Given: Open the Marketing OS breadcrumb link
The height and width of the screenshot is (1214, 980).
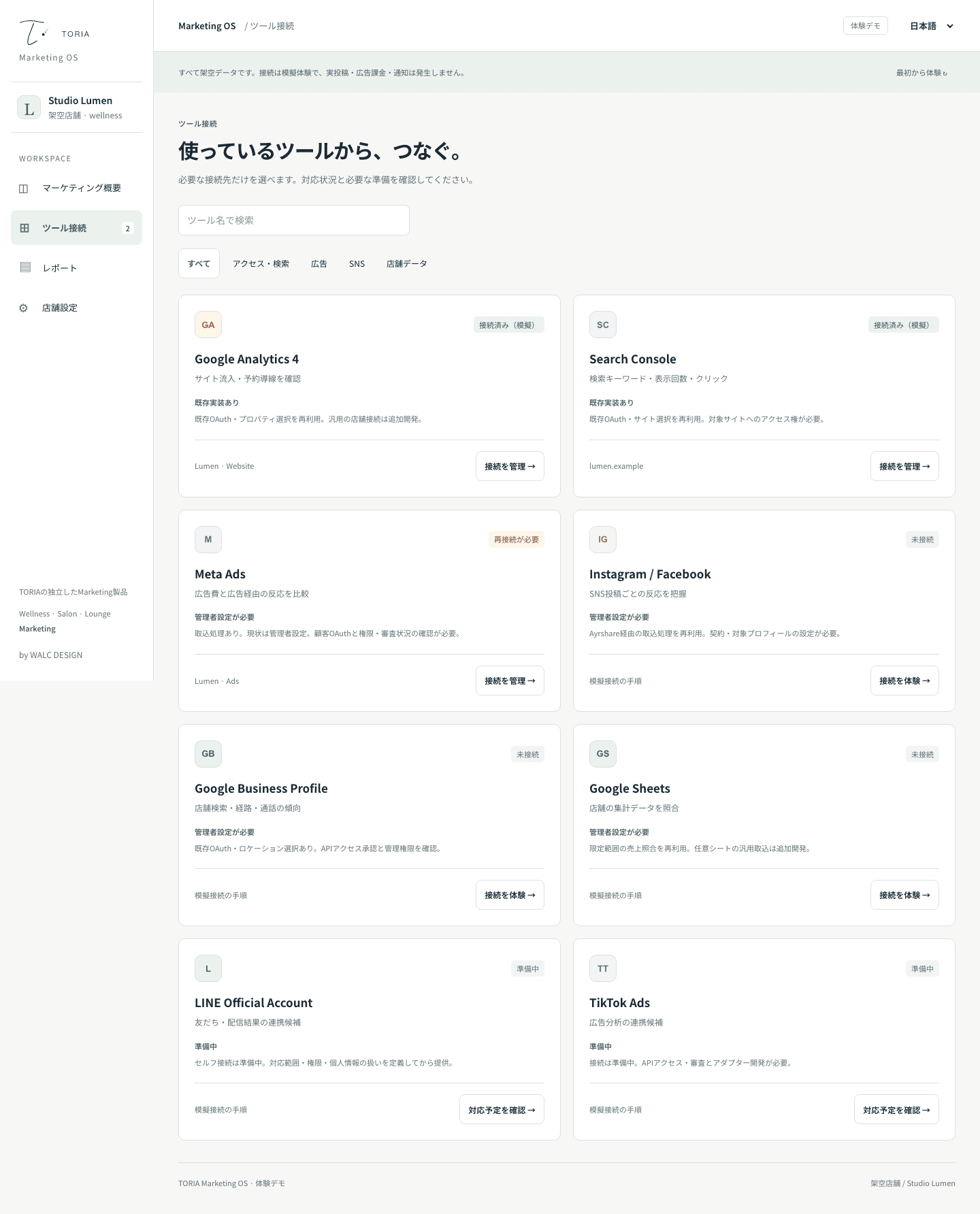Looking at the screenshot, I should (207, 26).
